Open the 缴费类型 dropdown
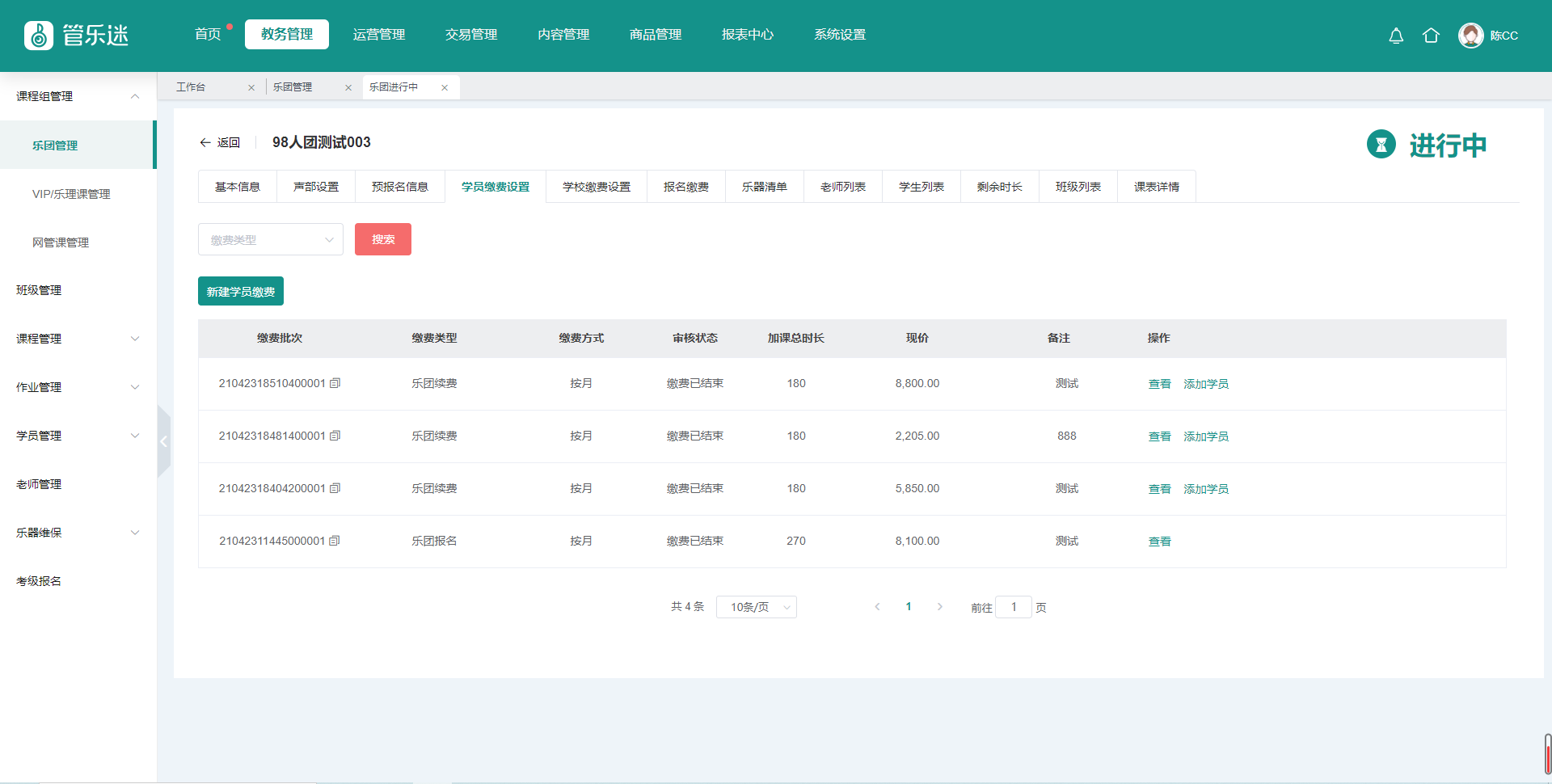This screenshot has height=784, width=1552. tap(270, 240)
